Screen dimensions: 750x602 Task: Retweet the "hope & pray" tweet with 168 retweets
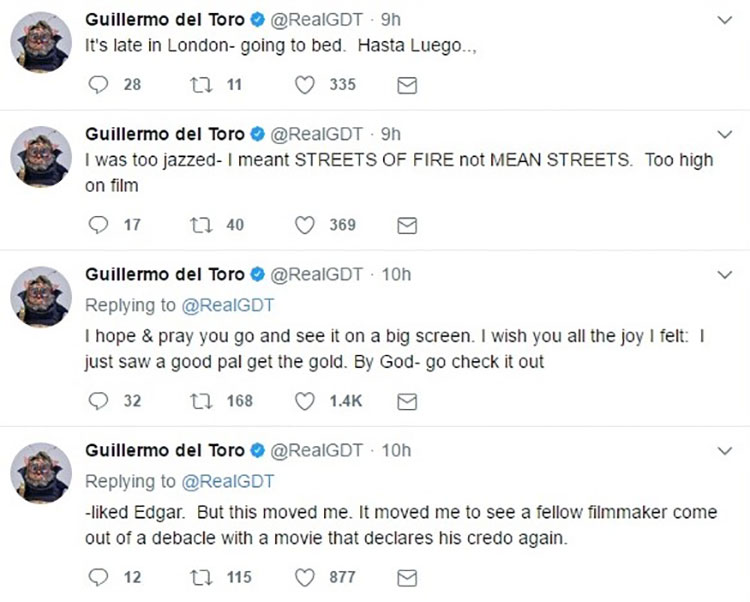[x=198, y=401]
